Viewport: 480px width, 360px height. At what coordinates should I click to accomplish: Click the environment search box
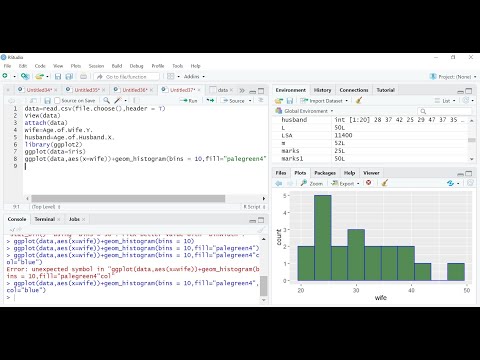pyautogui.click(x=445, y=111)
